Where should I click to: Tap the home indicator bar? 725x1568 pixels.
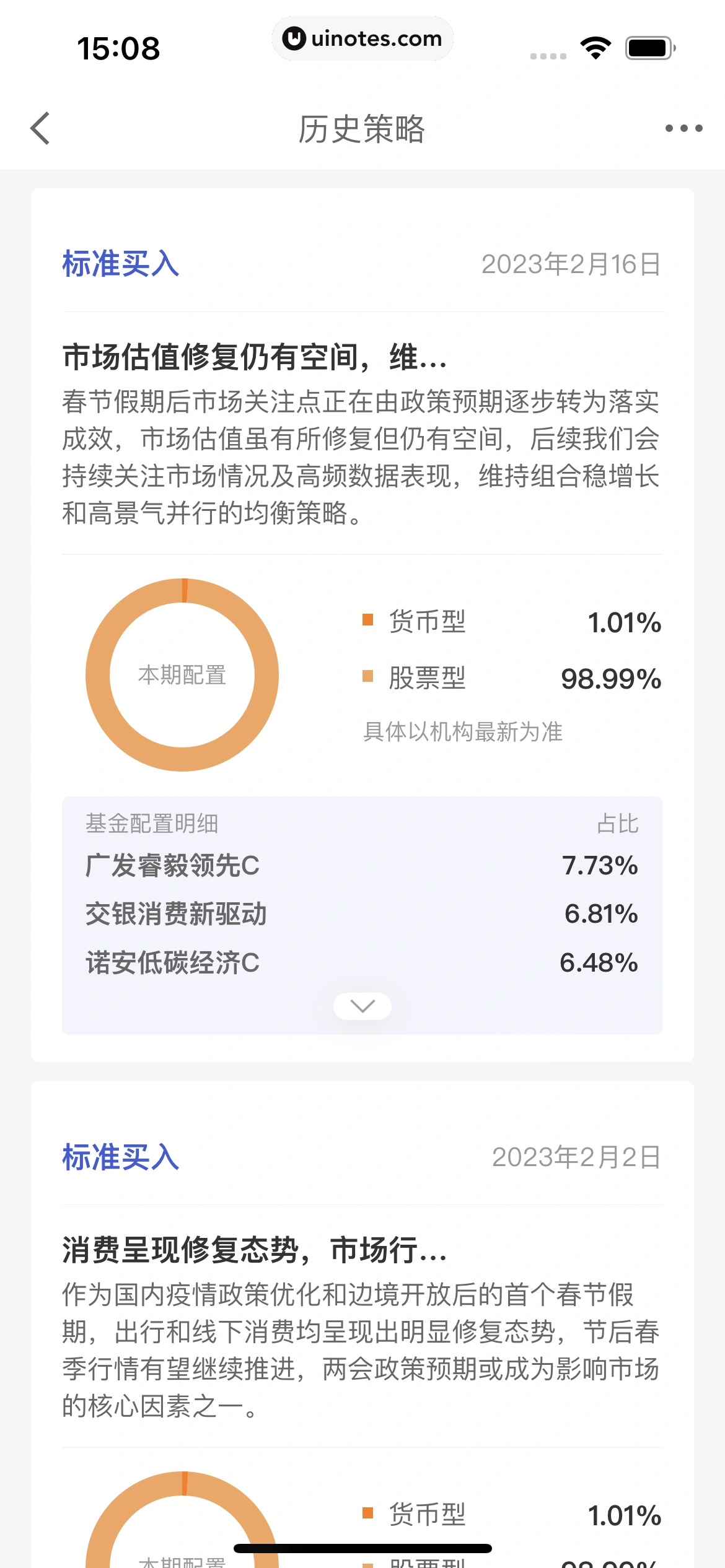362,1548
